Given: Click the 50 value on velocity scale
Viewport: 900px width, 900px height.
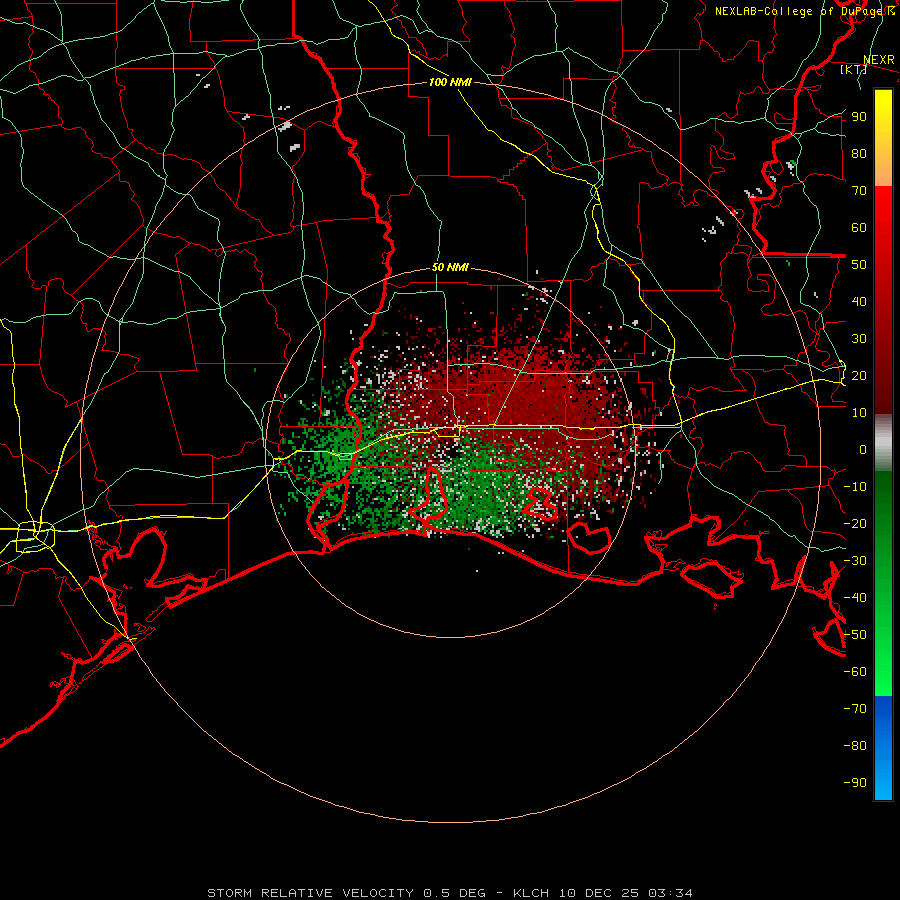Looking at the screenshot, I should pyautogui.click(x=859, y=265).
